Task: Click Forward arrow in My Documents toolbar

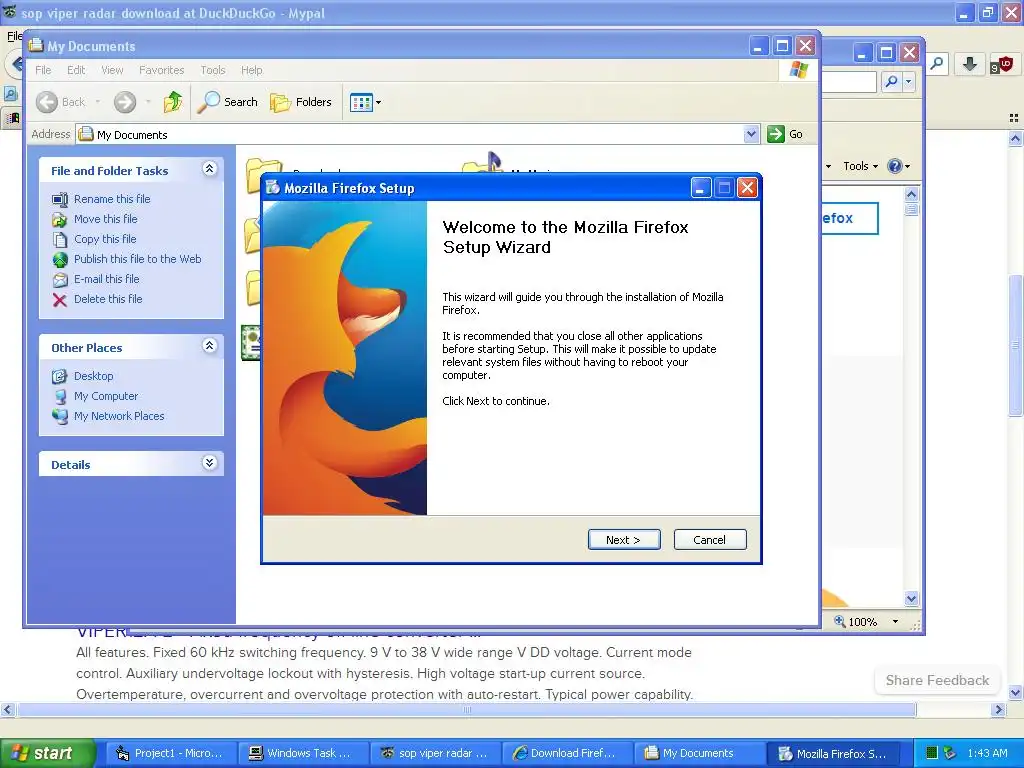Action: (125, 102)
